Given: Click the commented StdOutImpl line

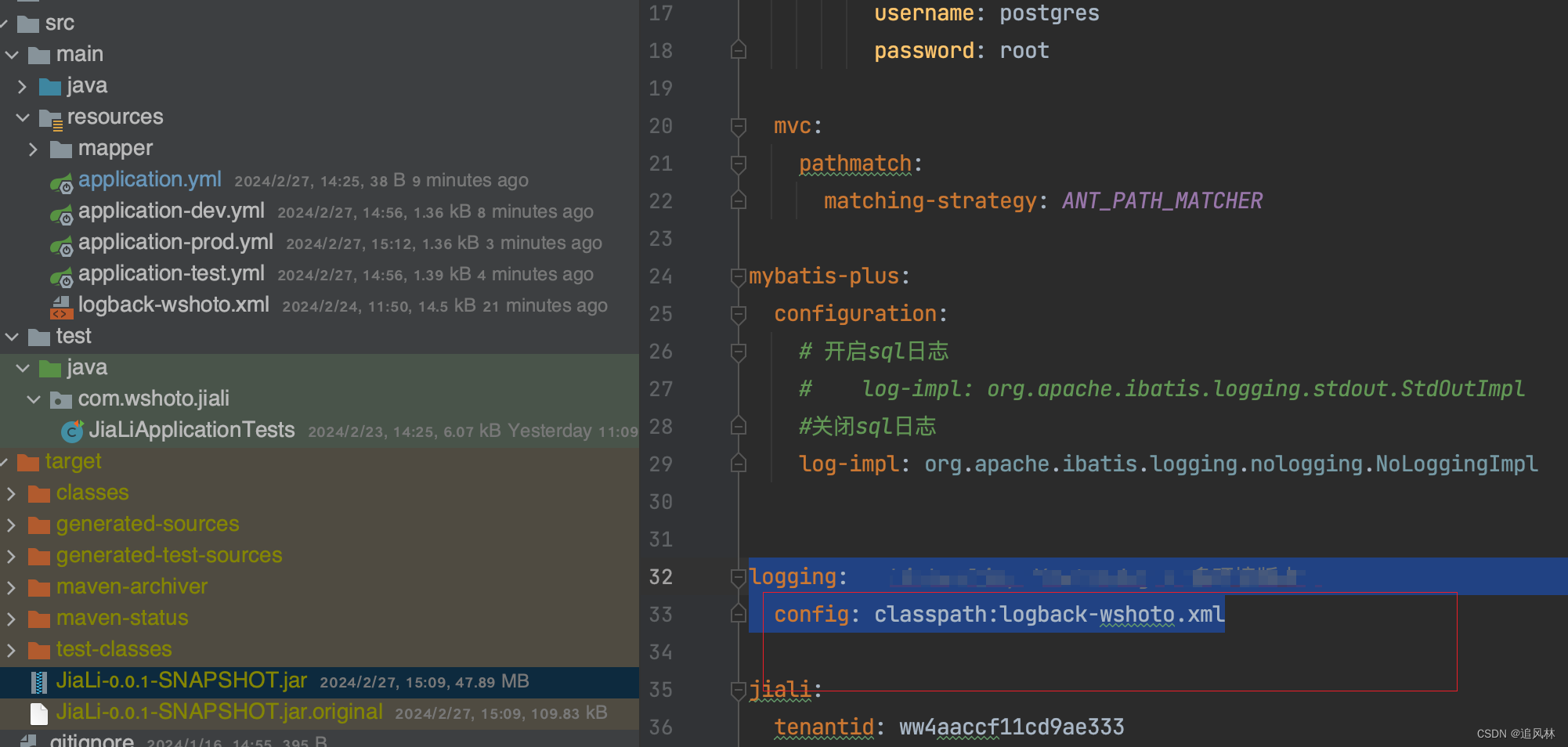Looking at the screenshot, I should coord(1162,389).
